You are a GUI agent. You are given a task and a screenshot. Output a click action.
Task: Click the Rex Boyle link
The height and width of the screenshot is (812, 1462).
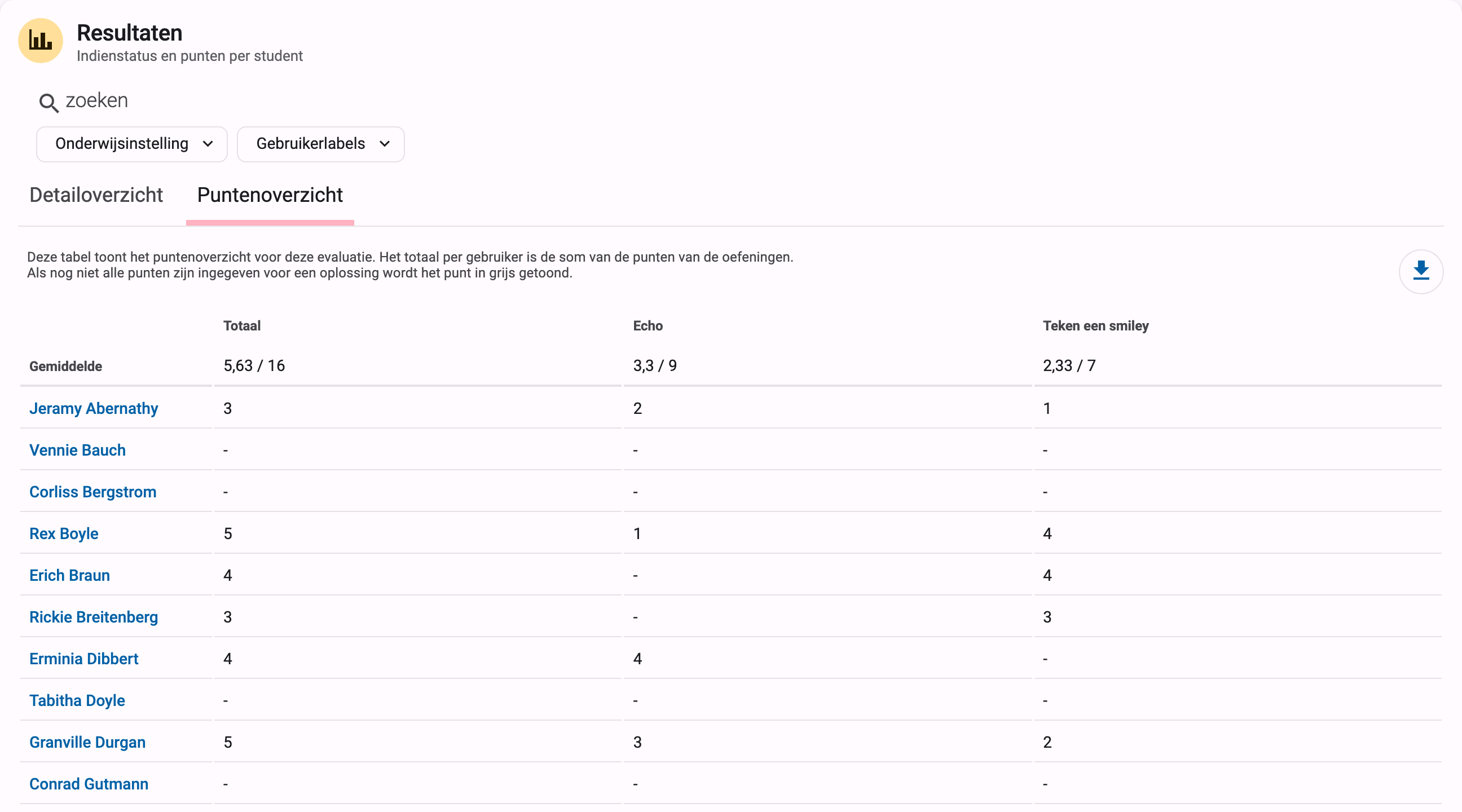pyautogui.click(x=64, y=534)
